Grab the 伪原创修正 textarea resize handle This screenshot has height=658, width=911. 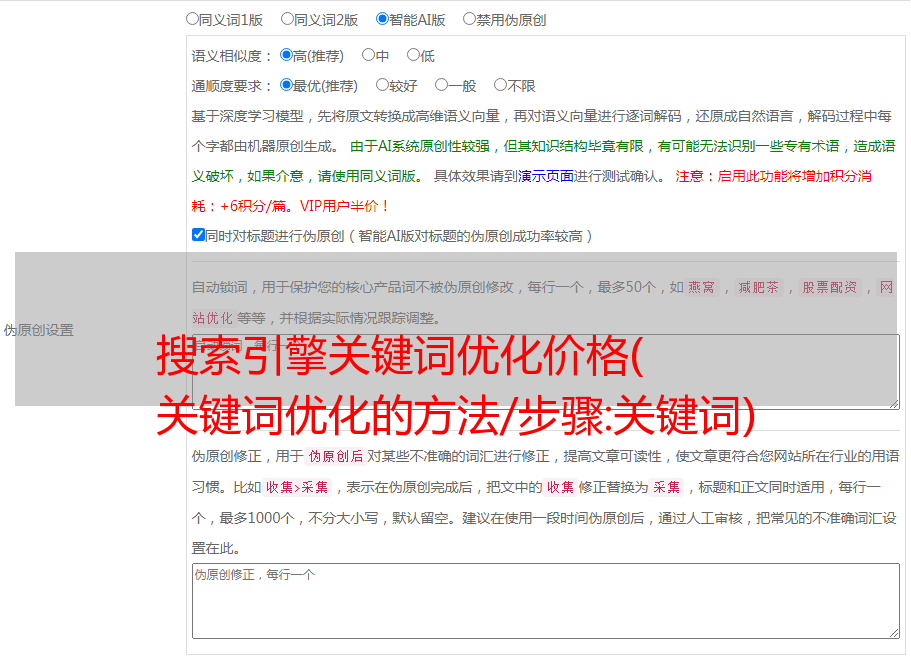coord(894,634)
